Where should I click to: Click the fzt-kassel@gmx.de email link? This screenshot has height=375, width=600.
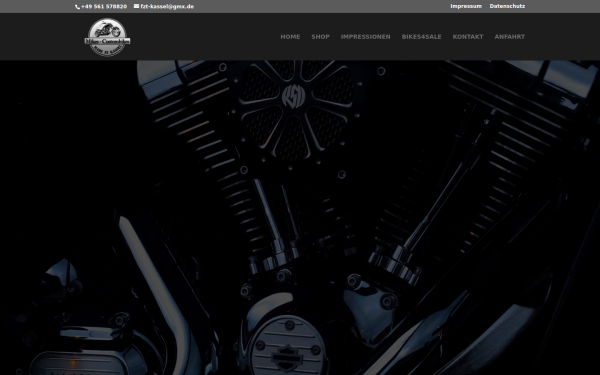[x=167, y=7]
